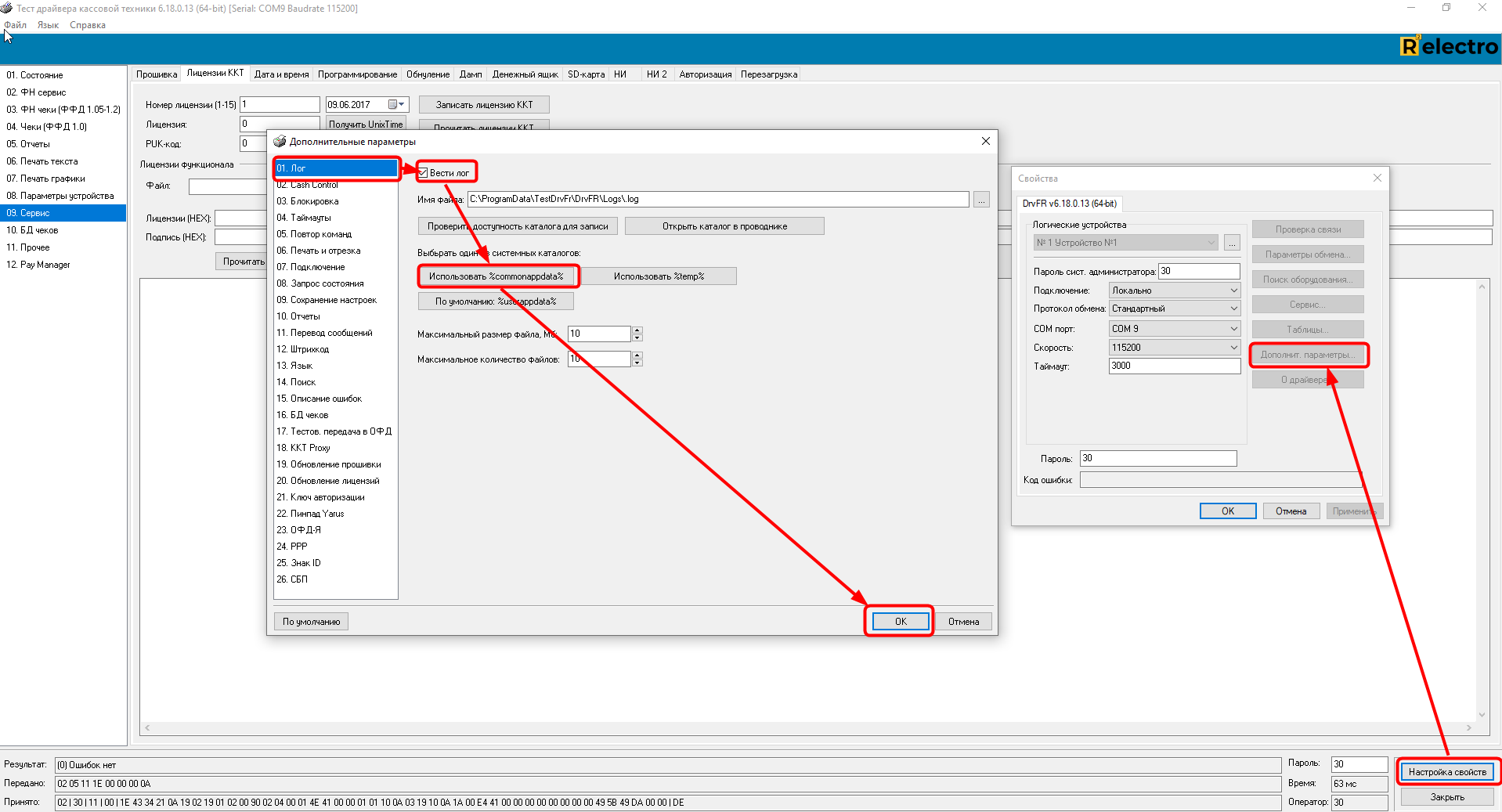Toggle the Вести лог checkbox
Image resolution: width=1502 pixels, height=812 pixels.
423,173
